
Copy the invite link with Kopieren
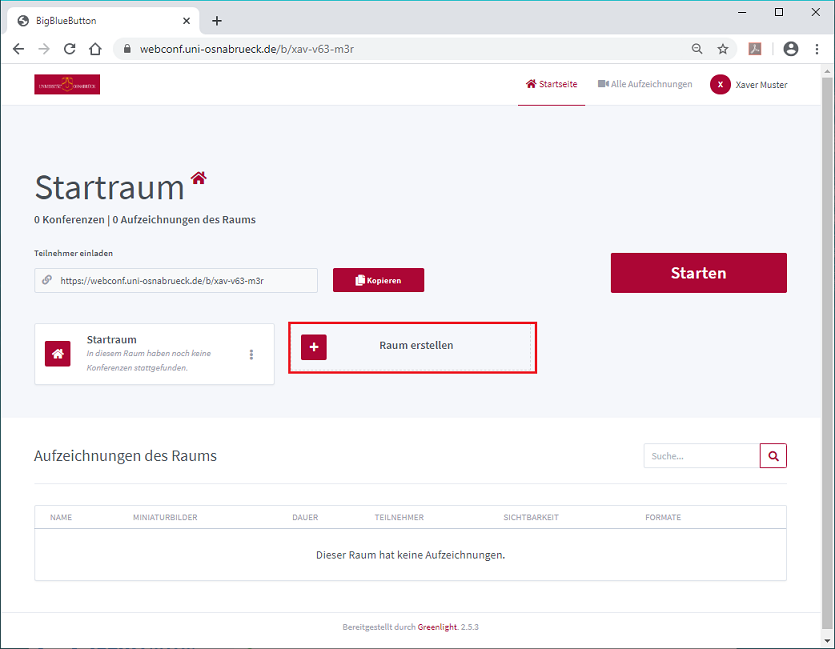(x=379, y=280)
